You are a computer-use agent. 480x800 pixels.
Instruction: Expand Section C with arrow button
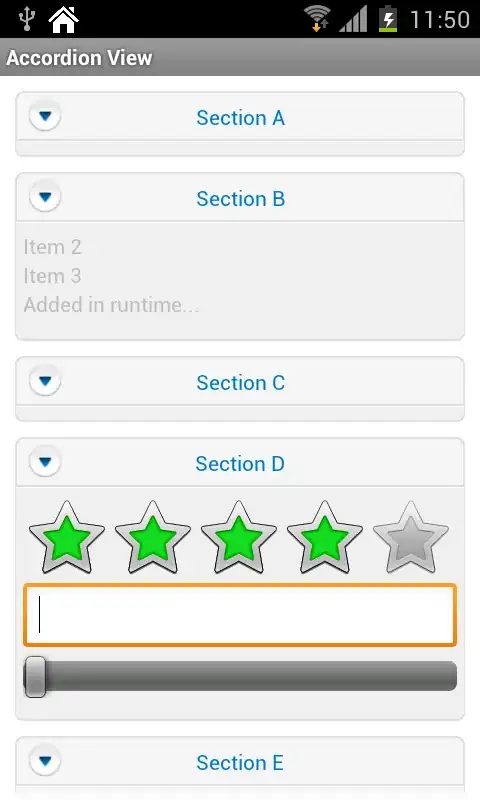point(45,381)
